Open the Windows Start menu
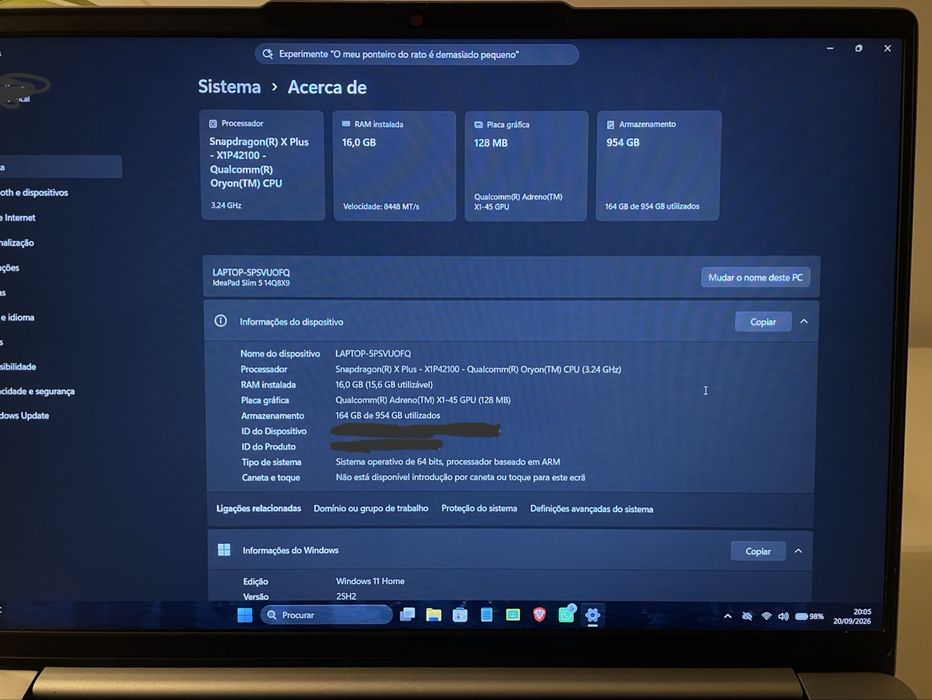 click(x=245, y=615)
